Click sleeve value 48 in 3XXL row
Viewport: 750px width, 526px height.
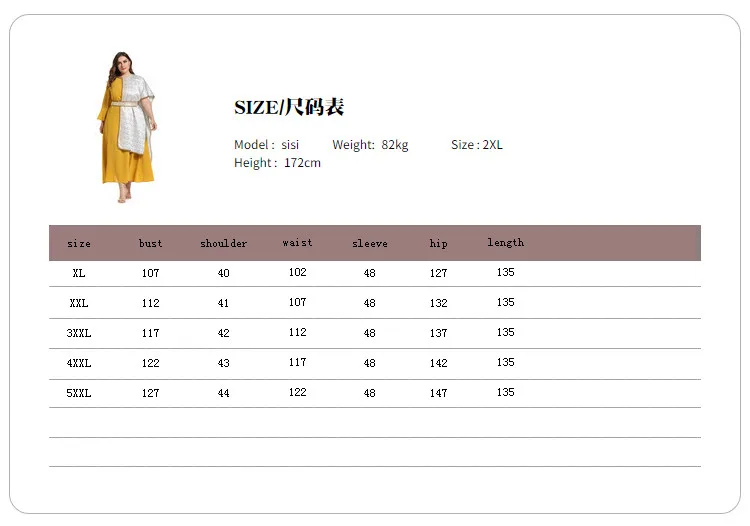coord(370,333)
